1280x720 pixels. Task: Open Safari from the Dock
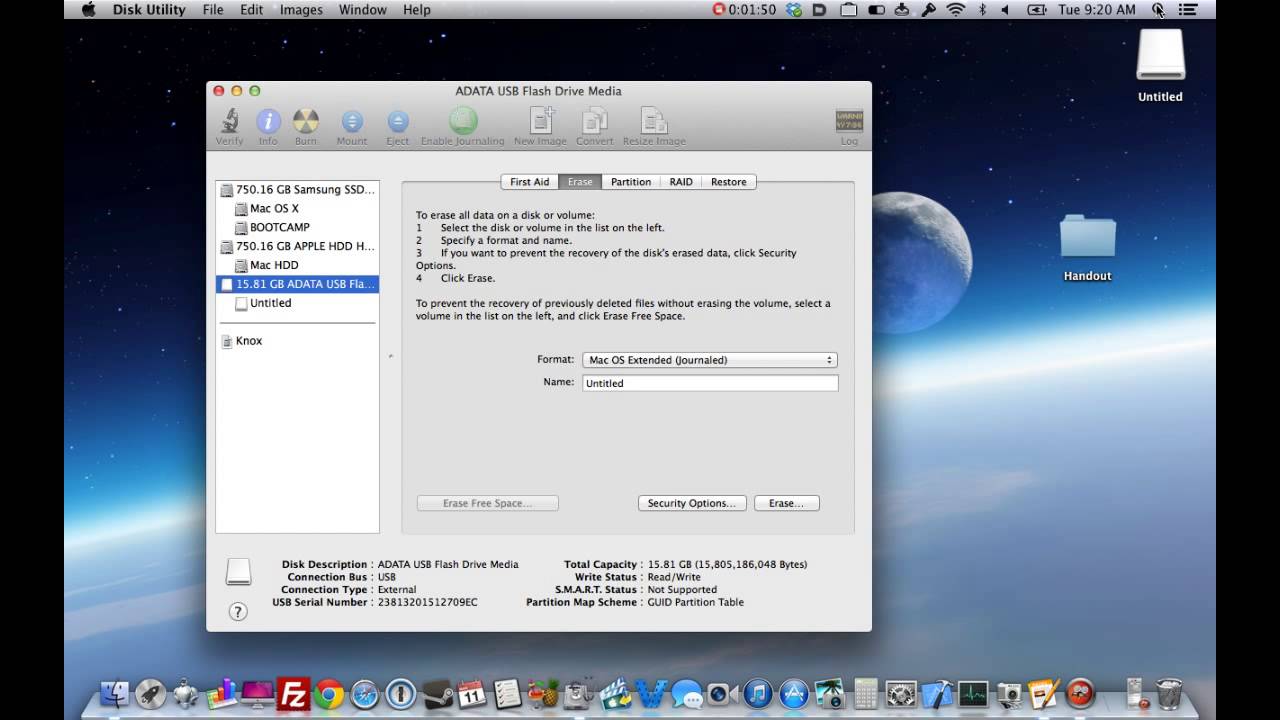[x=365, y=693]
